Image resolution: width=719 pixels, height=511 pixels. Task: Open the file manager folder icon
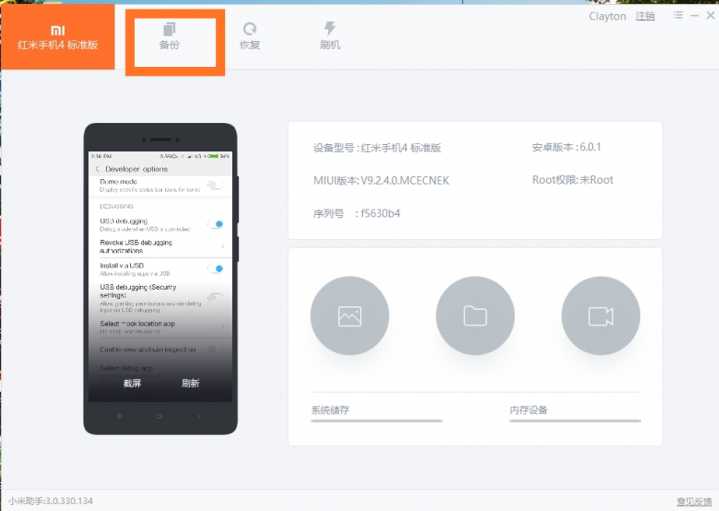coord(475,316)
